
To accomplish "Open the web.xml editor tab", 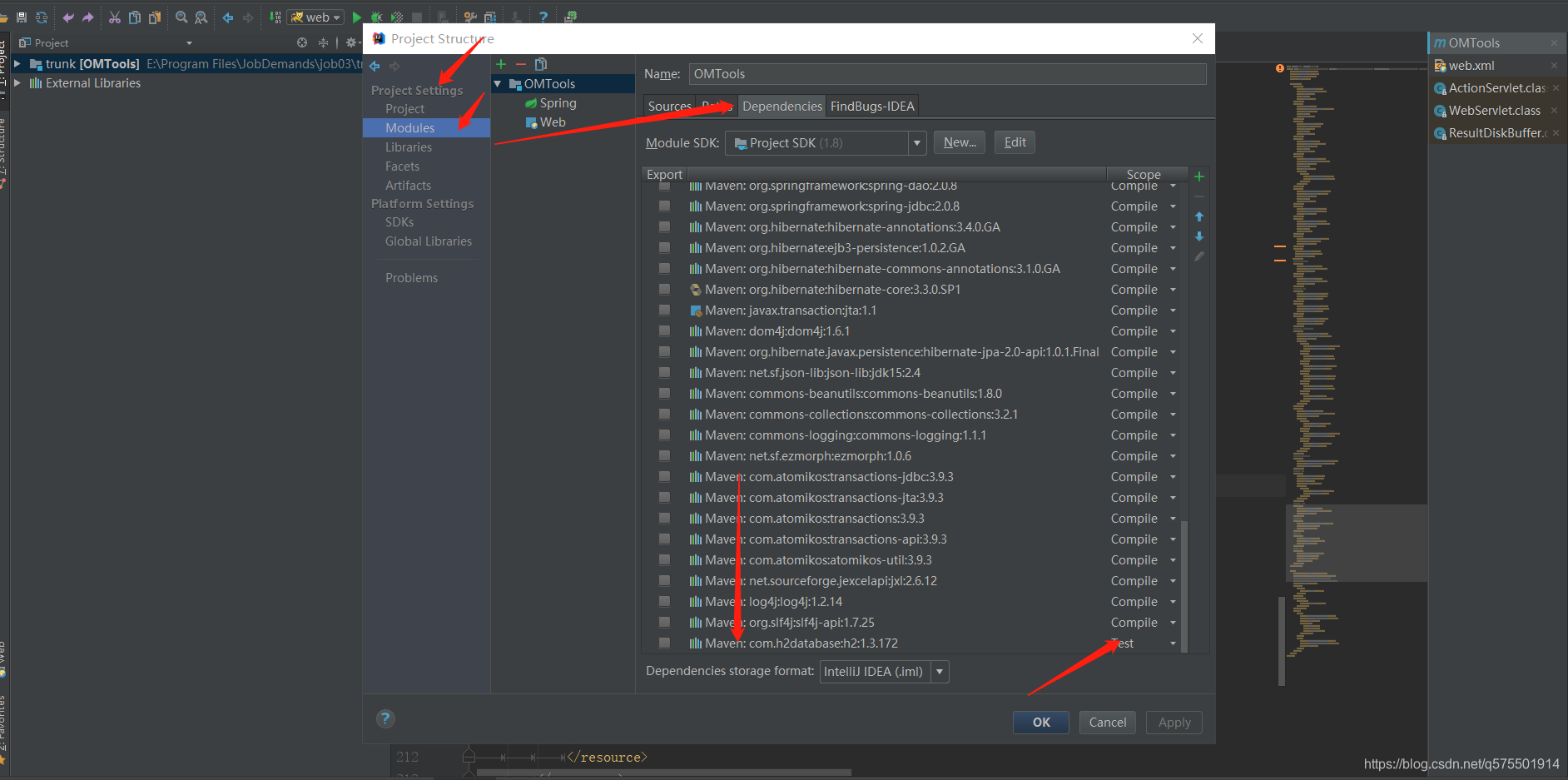I will click(1471, 65).
